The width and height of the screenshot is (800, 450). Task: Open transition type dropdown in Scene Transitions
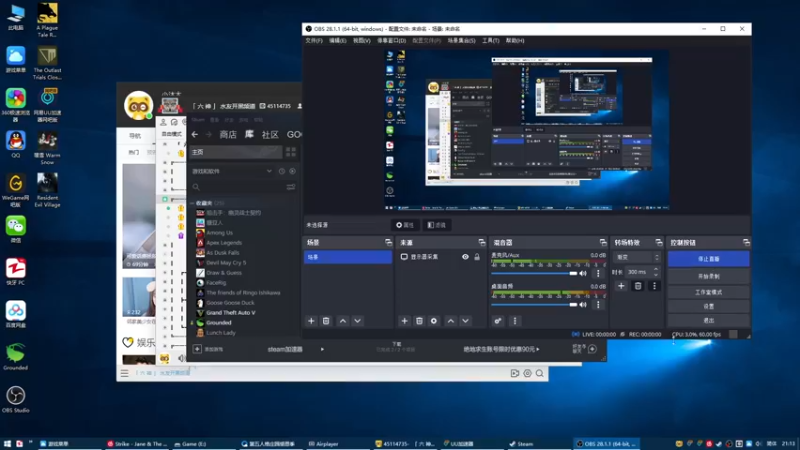639,257
